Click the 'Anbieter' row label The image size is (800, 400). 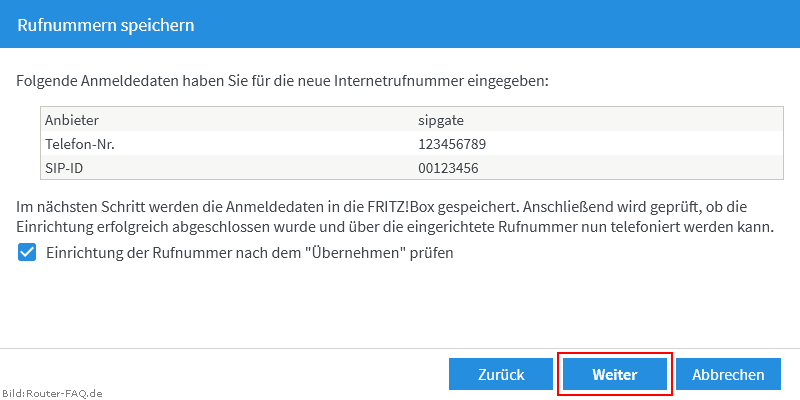(71, 120)
